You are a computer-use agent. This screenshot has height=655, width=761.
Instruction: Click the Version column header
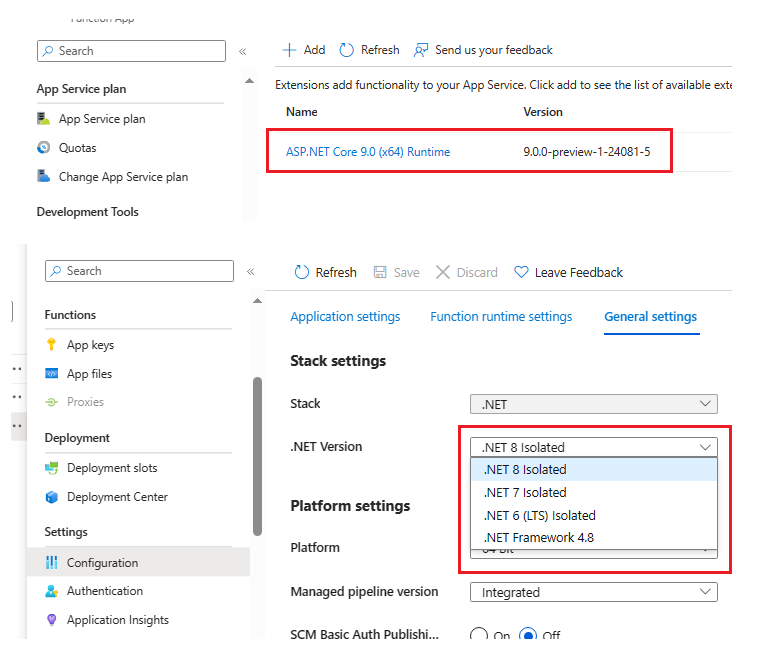click(x=543, y=112)
